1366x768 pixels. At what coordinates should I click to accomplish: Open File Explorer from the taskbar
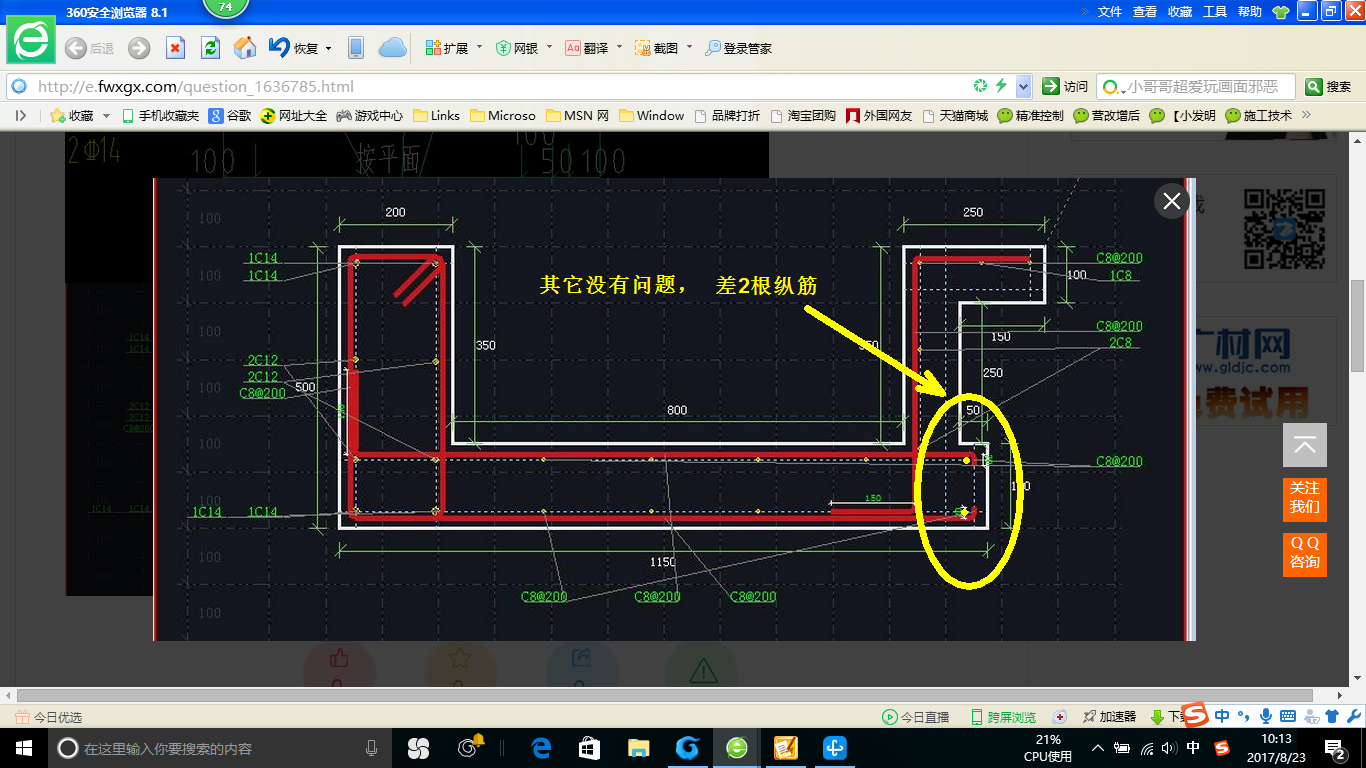[638, 748]
